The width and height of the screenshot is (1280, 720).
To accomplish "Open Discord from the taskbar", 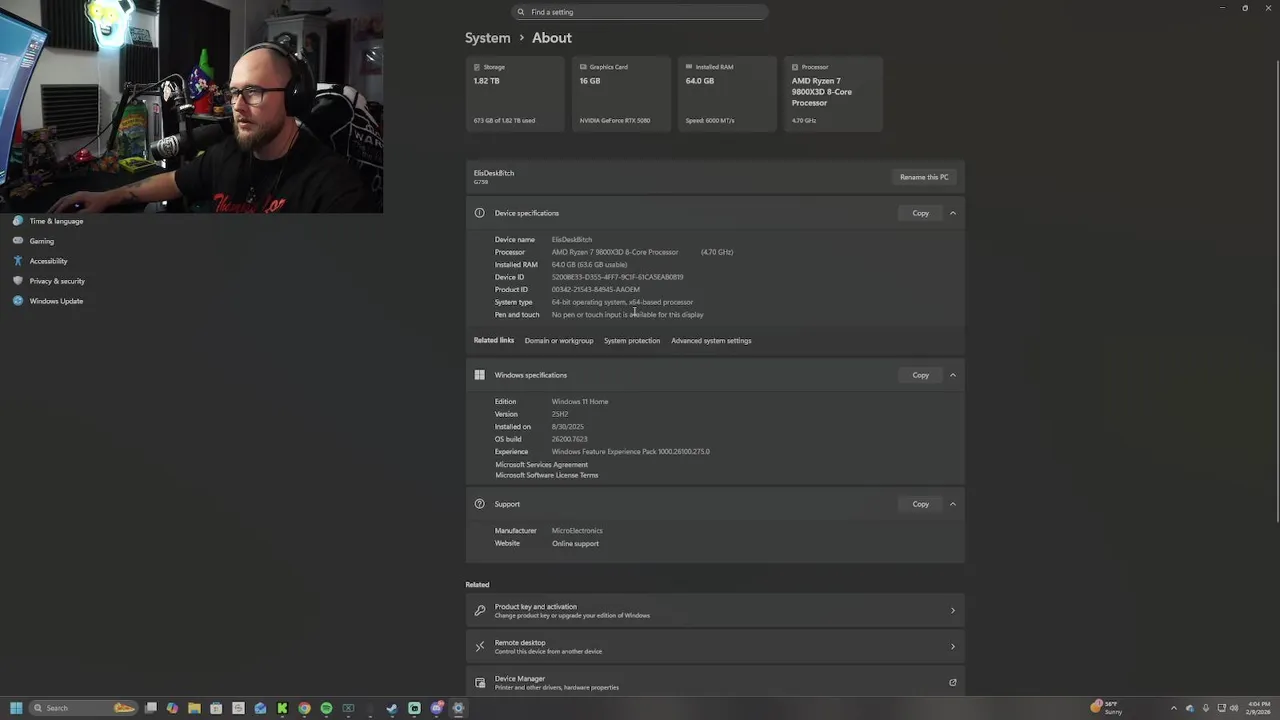I will coord(436,708).
